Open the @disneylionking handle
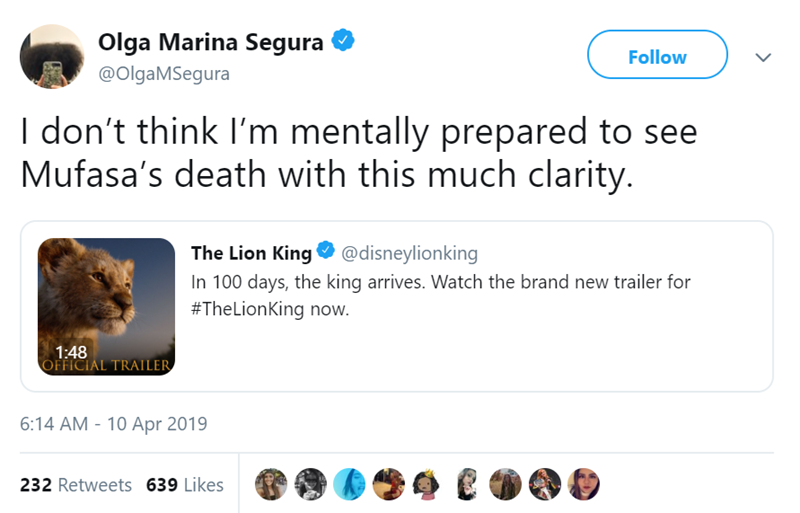This screenshot has height=513, width=800. pyautogui.click(x=410, y=251)
